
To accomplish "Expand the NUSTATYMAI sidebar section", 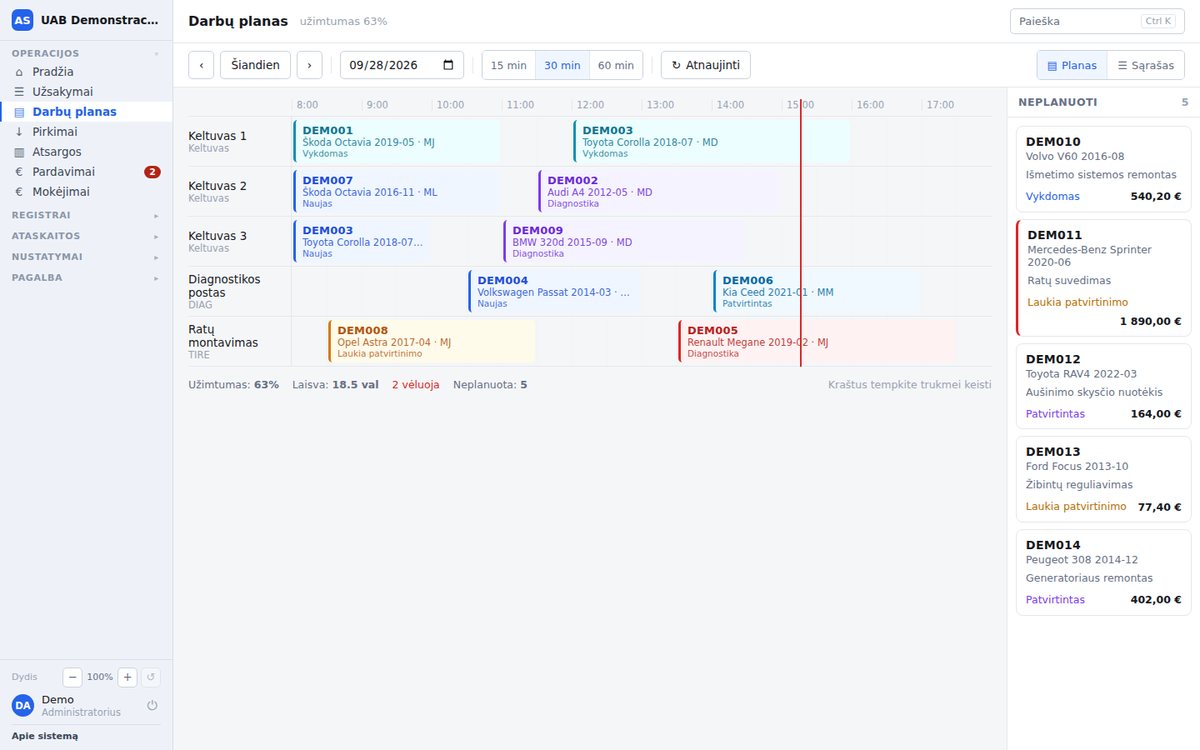I will point(86,257).
